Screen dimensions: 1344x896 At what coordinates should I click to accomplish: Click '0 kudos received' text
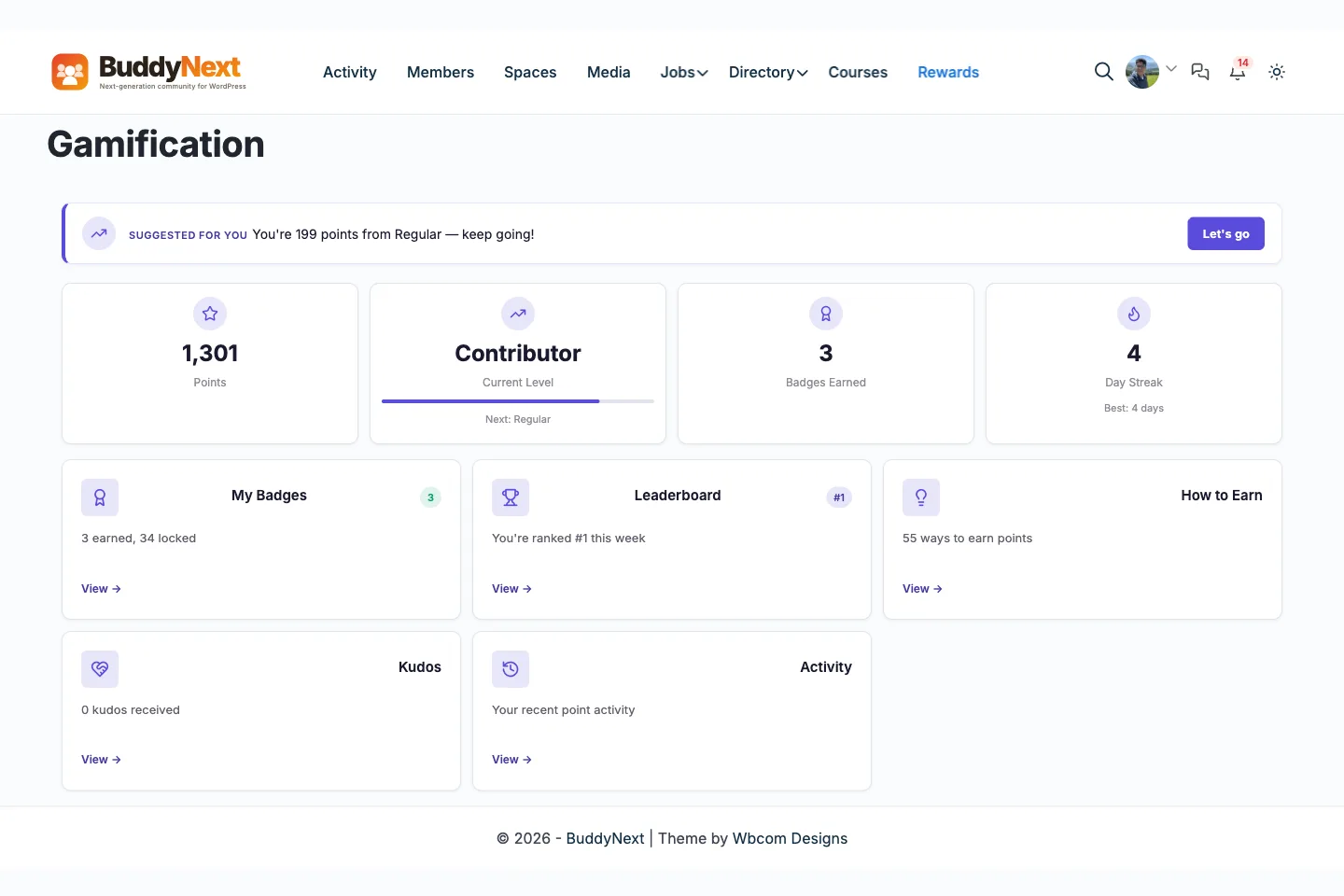(131, 710)
